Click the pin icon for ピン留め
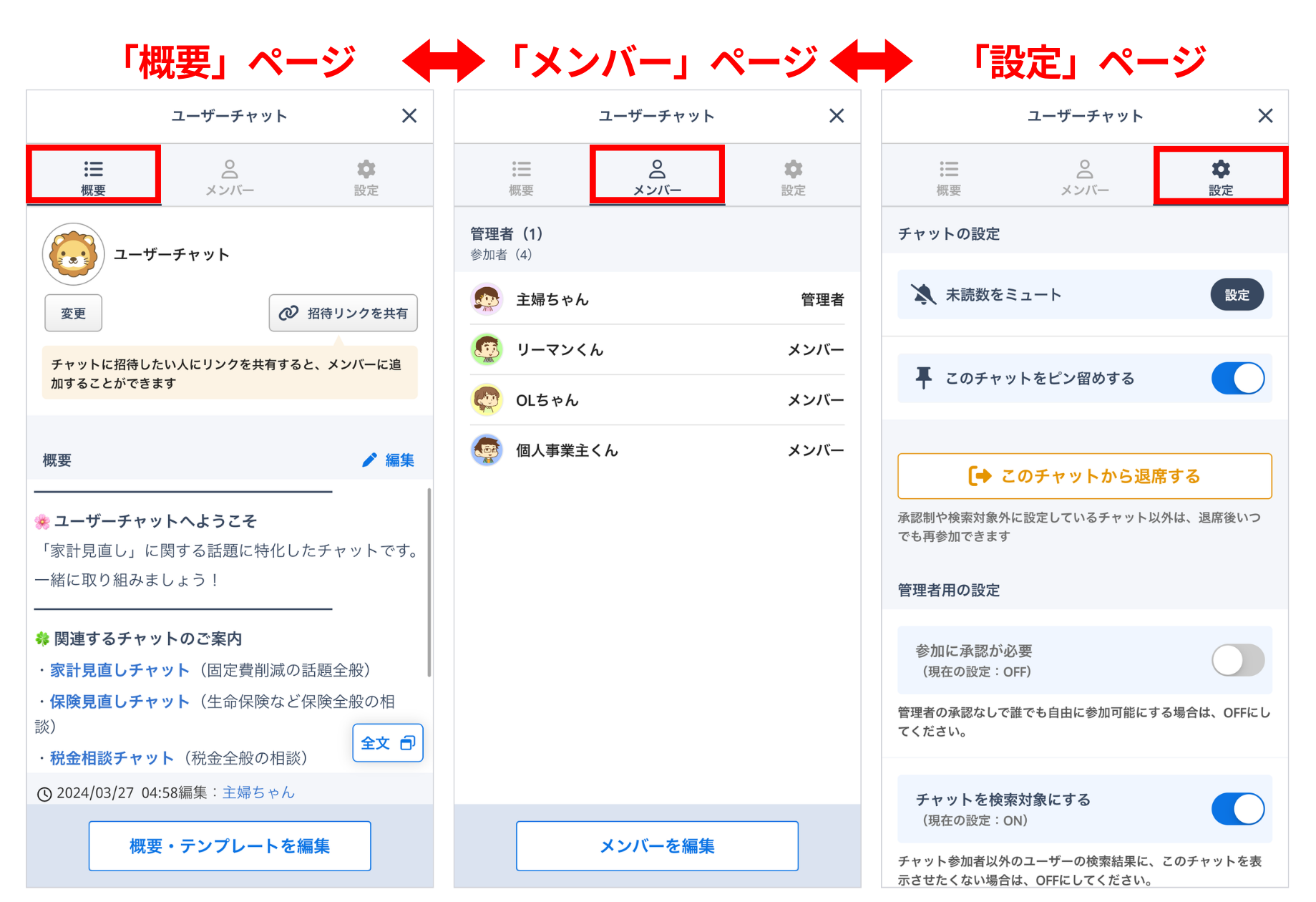Image resolution: width=1316 pixels, height=902 pixels. tap(923, 378)
